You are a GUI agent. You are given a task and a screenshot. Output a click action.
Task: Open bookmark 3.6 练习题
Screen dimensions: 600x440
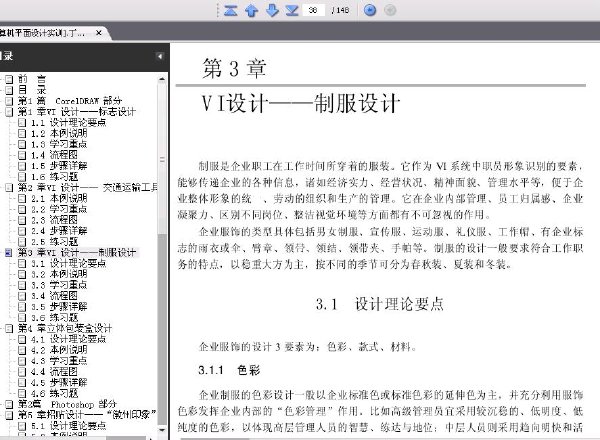pos(54,318)
